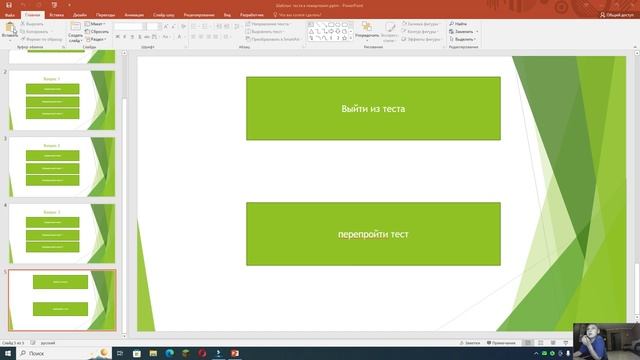Open Microsoft Edge from the taskbar
This screenshot has height=360, width=640.
click(x=169, y=353)
